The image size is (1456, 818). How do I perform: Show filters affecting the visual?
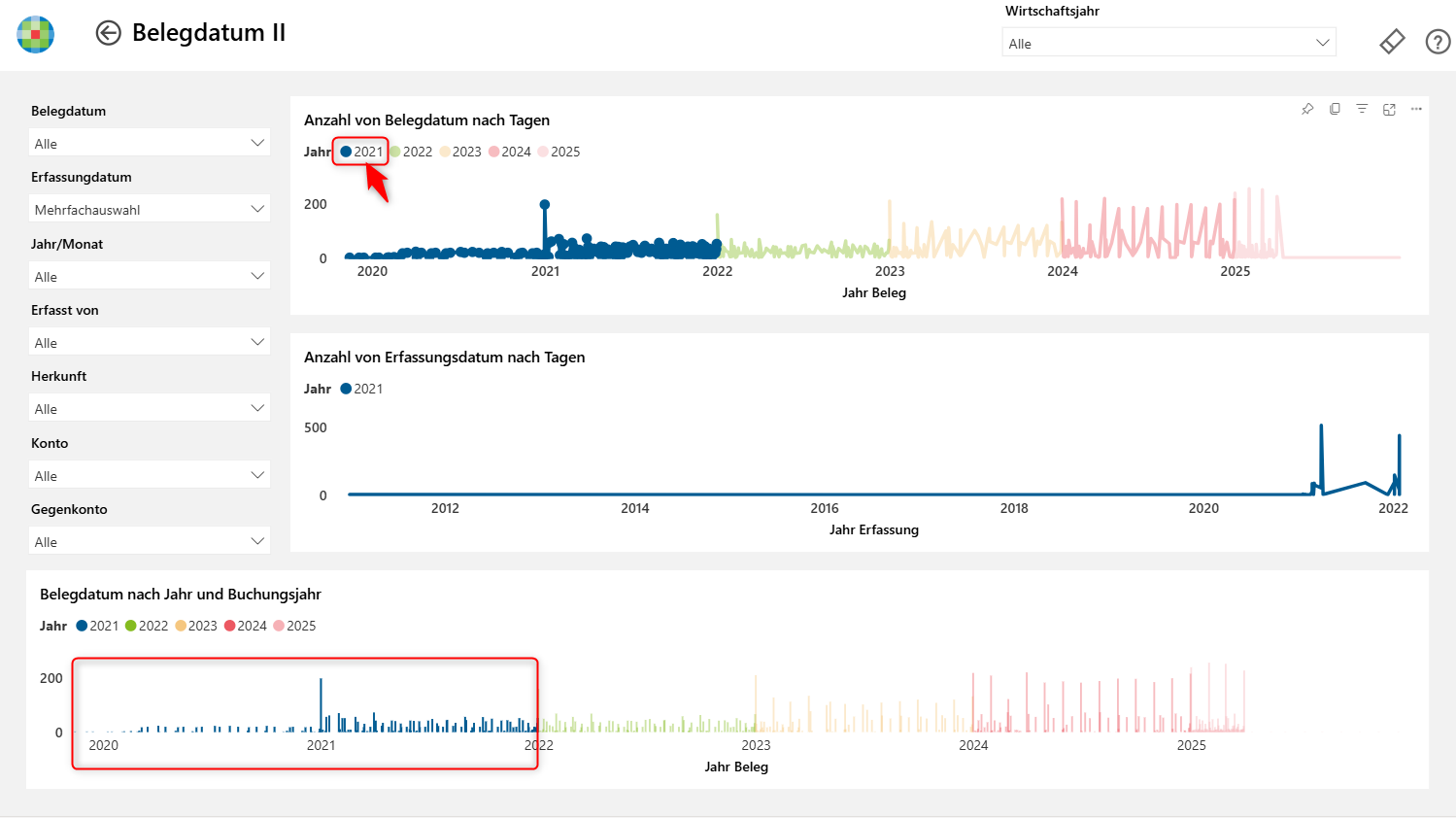1362,109
